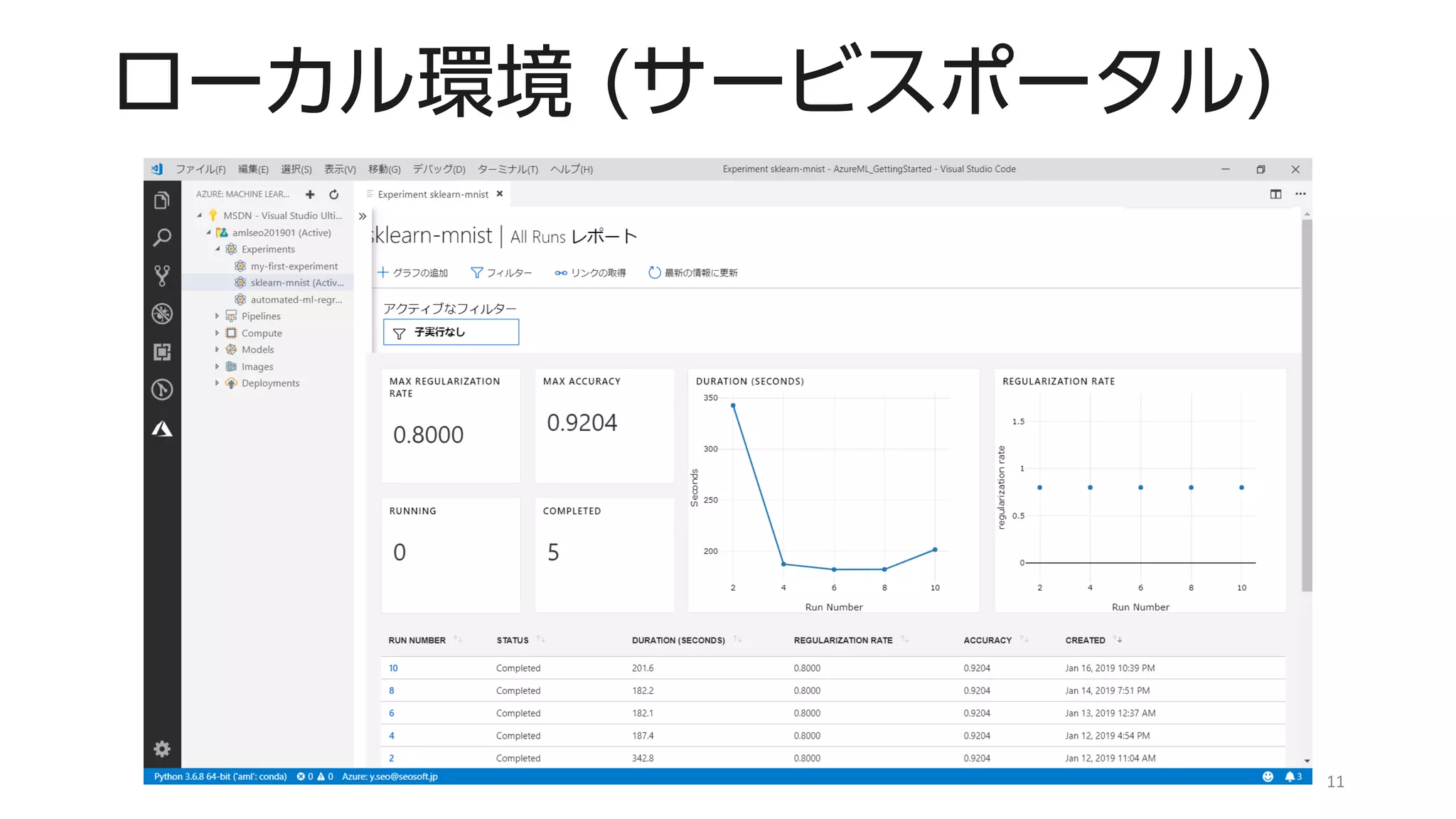The width and height of the screenshot is (1456, 819).
Task: Expand the Pipelines tree node
Action: pyautogui.click(x=217, y=316)
